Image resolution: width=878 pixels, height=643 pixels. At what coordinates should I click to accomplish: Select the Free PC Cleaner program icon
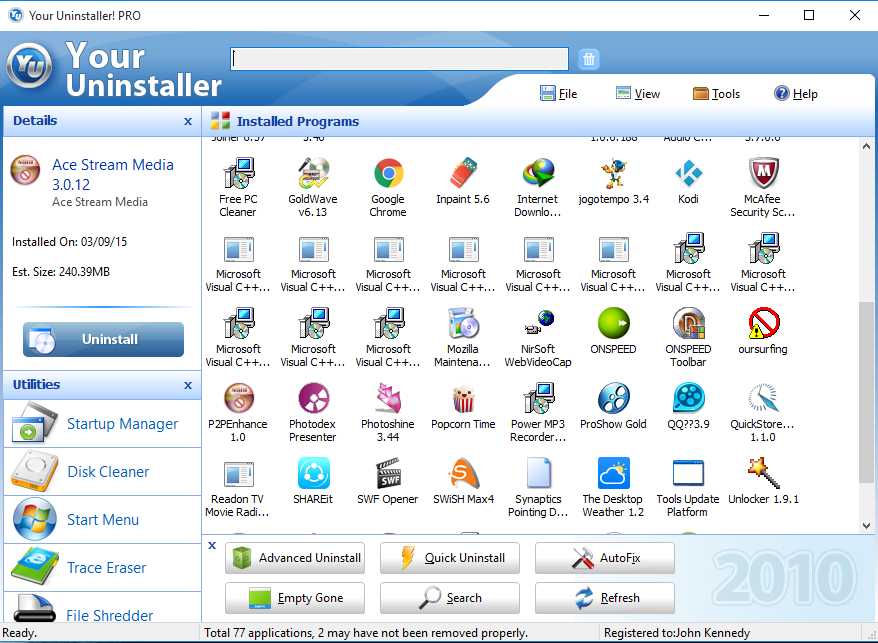tap(239, 173)
